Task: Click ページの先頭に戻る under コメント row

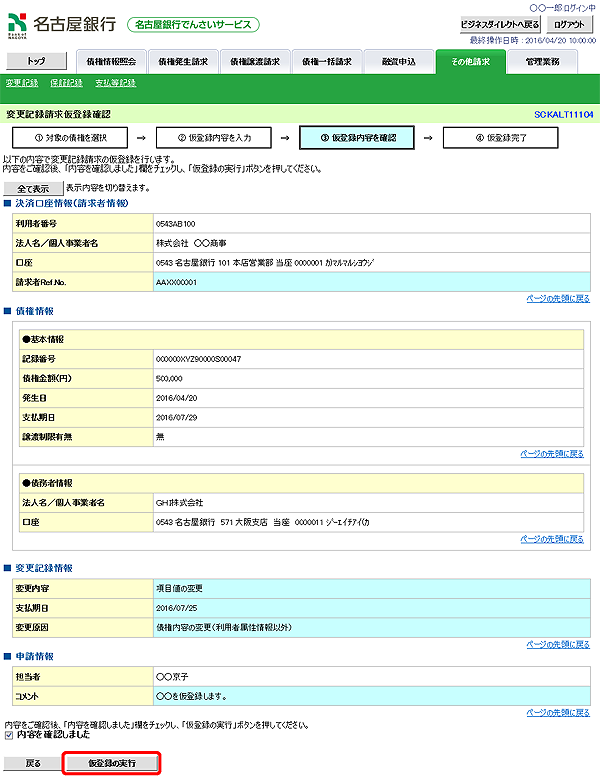Action: click(558, 713)
